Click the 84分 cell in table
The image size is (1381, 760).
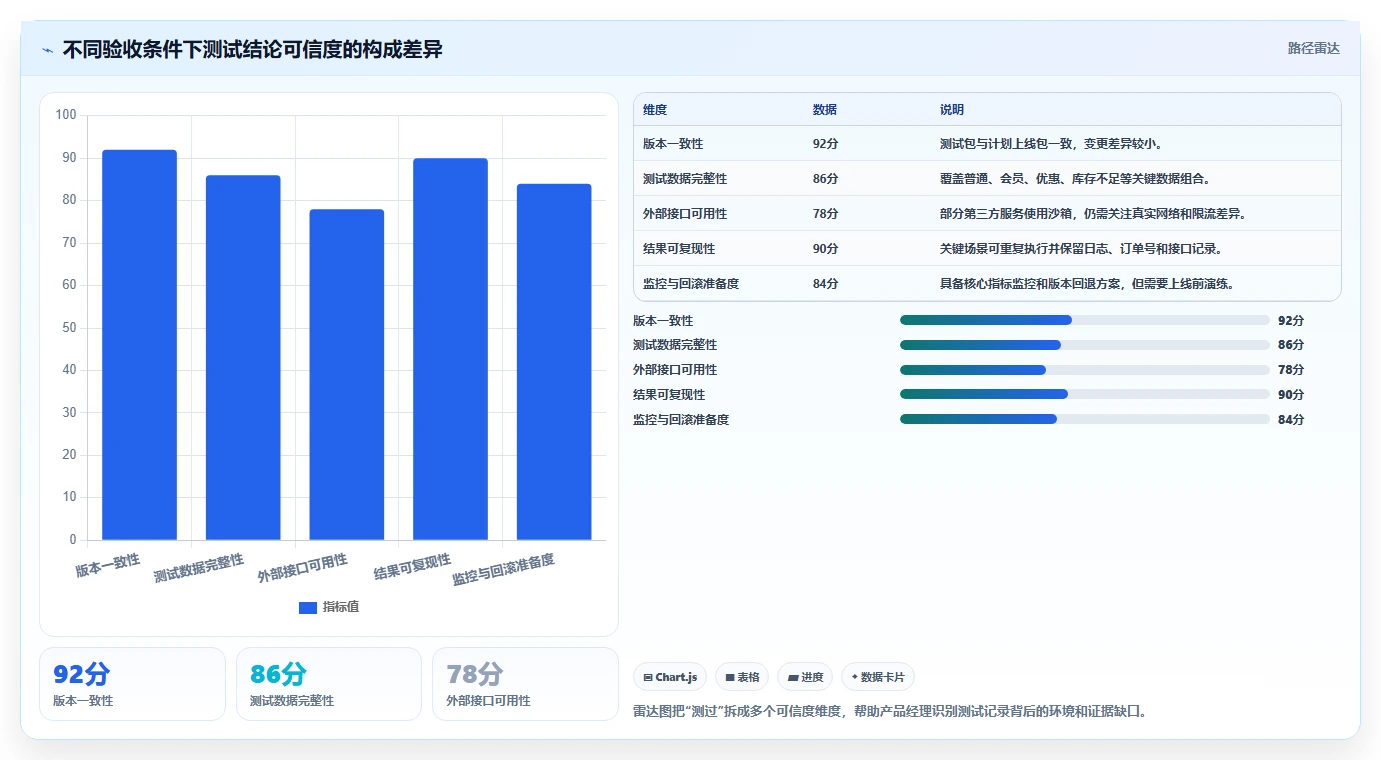tap(826, 284)
